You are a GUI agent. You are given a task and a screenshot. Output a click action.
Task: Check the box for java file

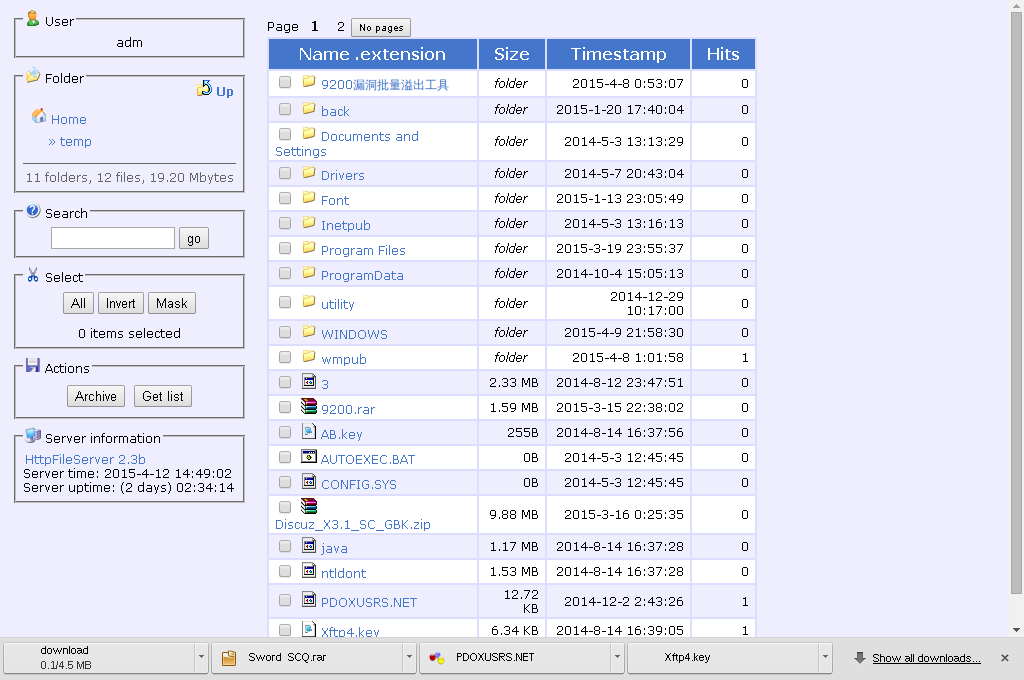285,546
